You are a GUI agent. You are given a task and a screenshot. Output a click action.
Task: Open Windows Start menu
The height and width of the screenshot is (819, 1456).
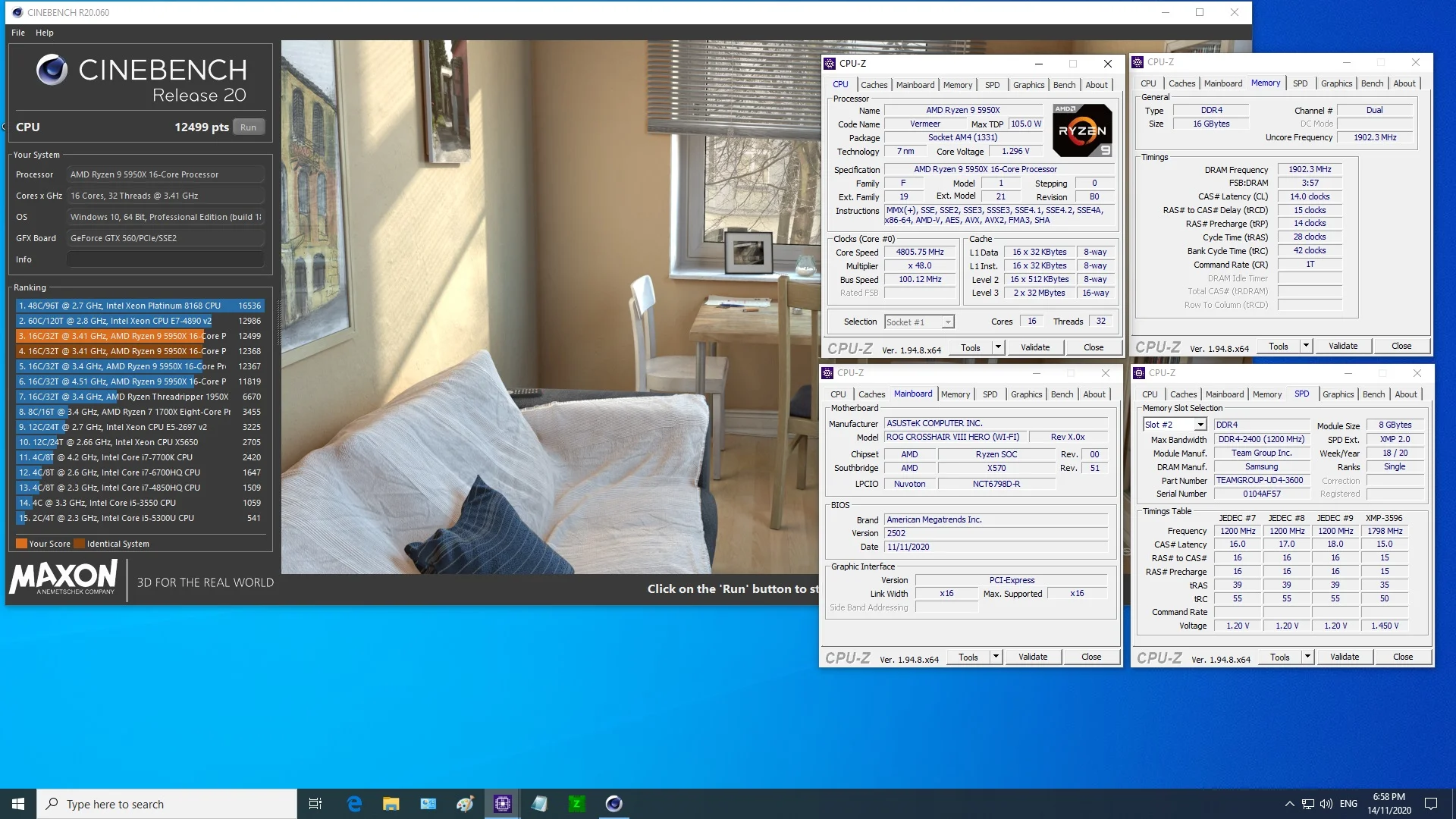(18, 804)
